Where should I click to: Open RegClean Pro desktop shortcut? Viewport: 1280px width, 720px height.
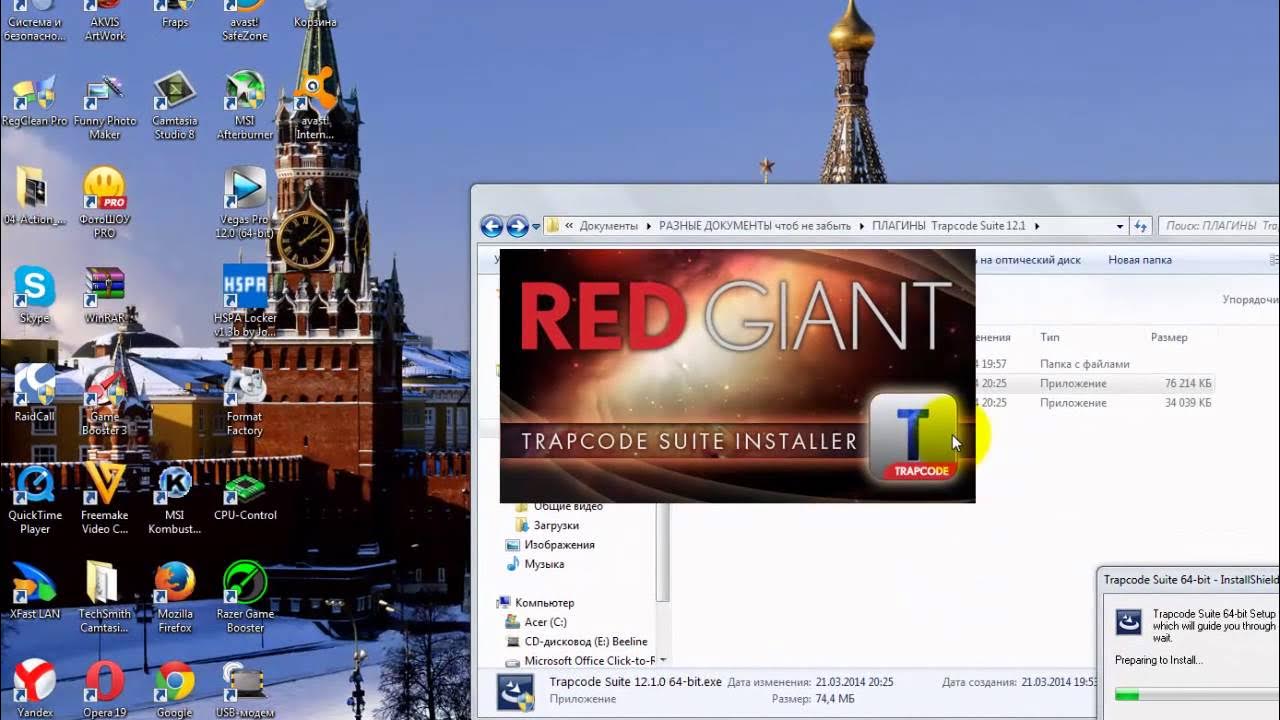tap(34, 102)
